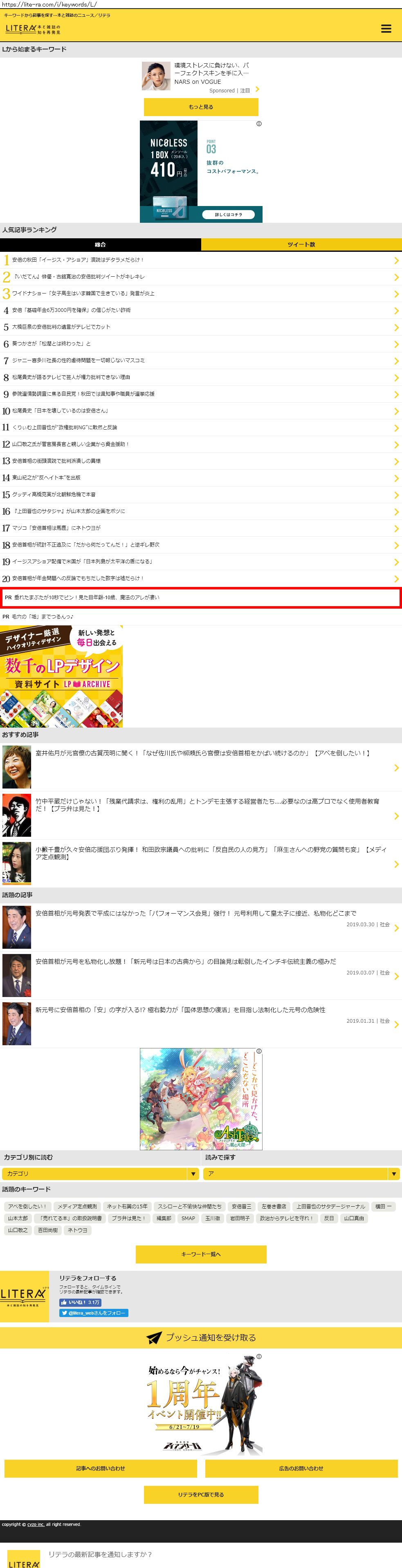Select the 安倍晋三 keyword tag
Image resolution: width=402 pixels, height=1568 pixels.
pos(241,1206)
